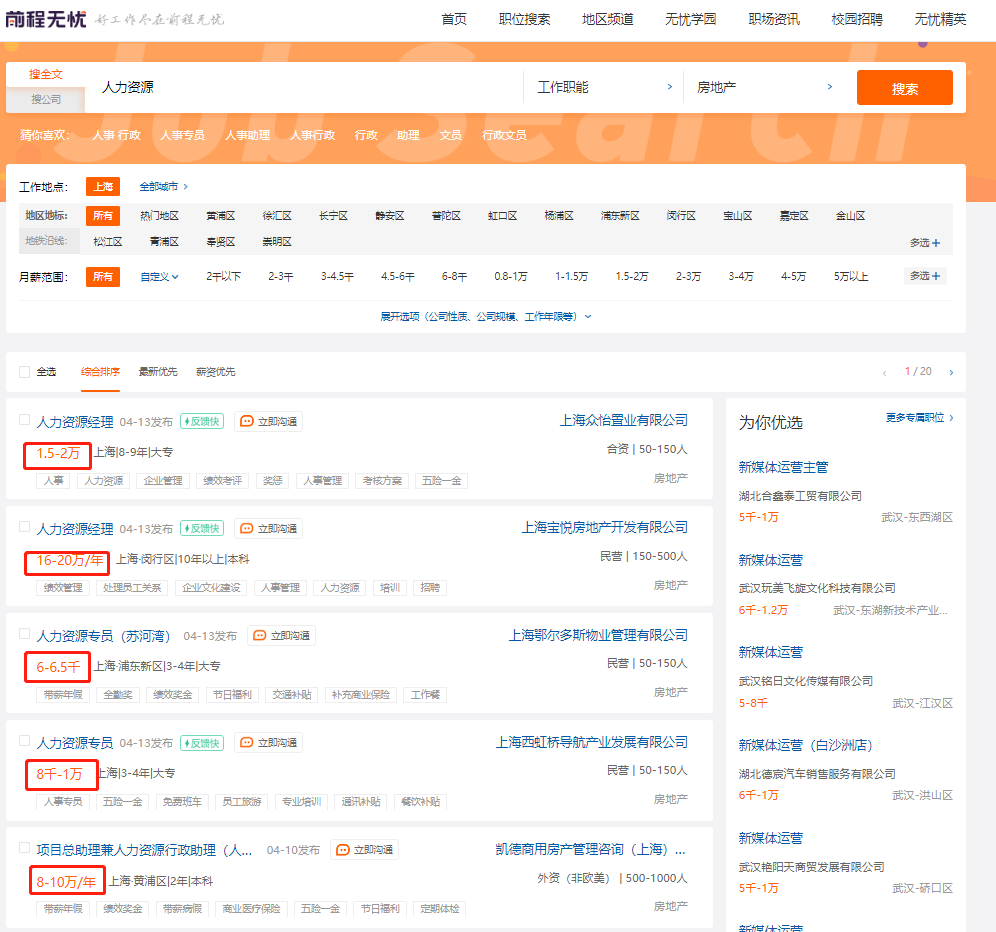
Task: Filter by 徐汇区 district
Action: pos(277,216)
